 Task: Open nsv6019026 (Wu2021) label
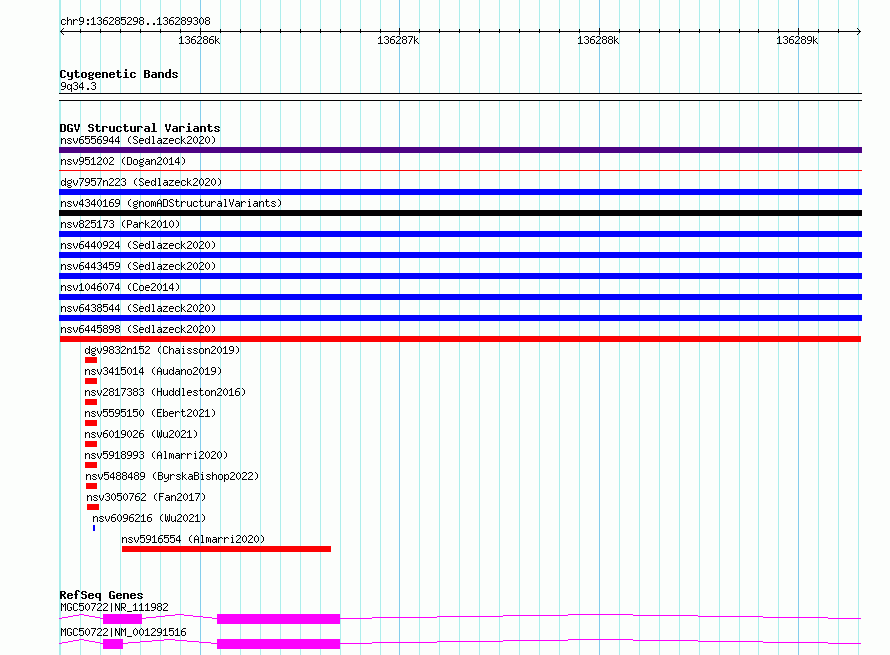pos(141,434)
